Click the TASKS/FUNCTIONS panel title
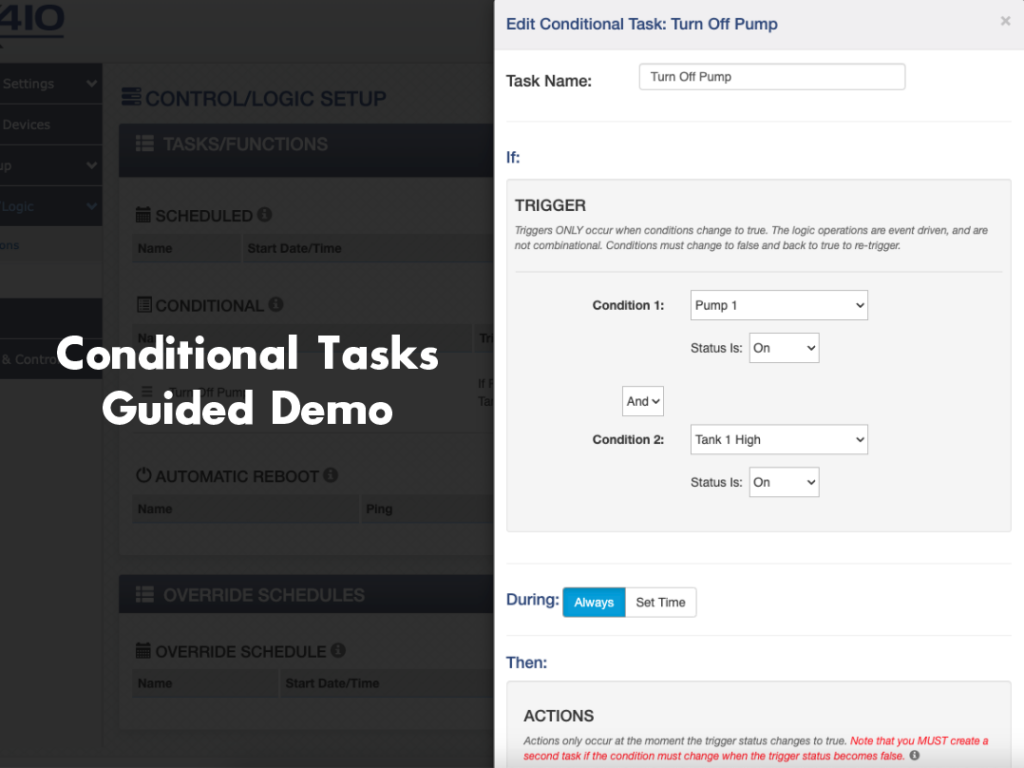Viewport: 1024px width, 768px height. (x=246, y=144)
